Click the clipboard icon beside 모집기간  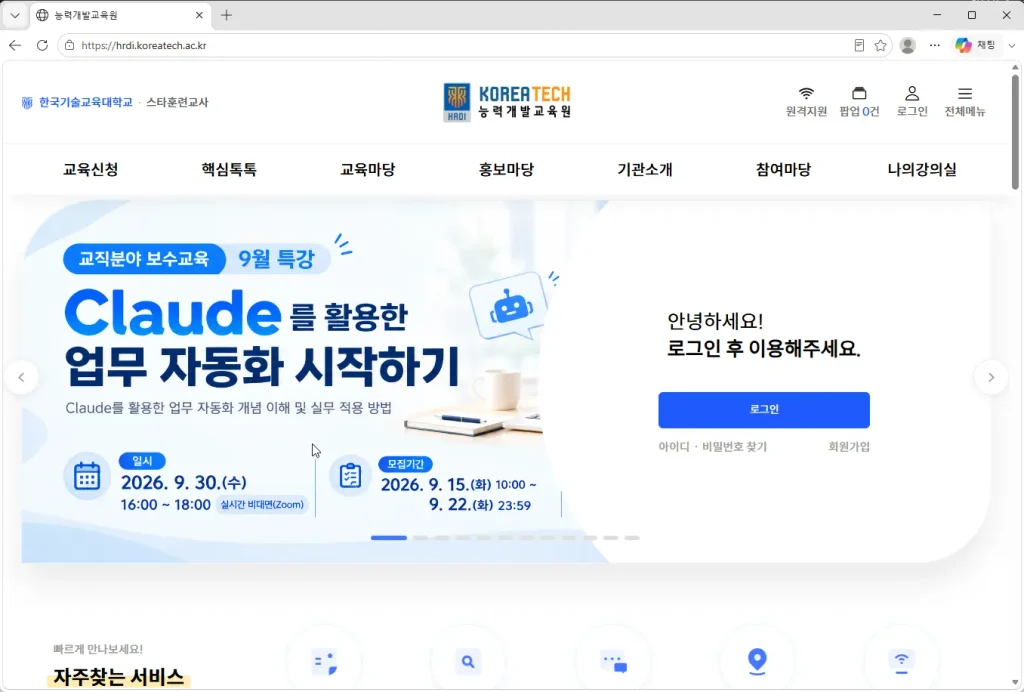click(350, 475)
